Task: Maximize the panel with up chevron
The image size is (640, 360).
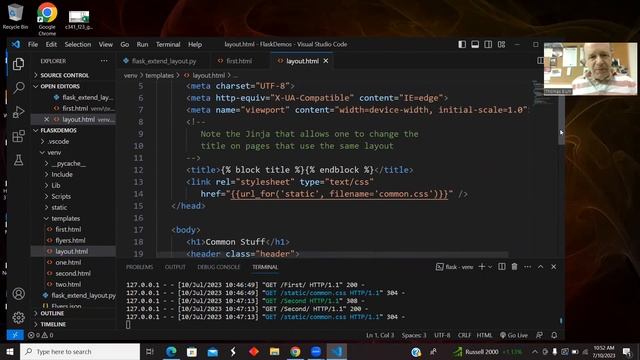Action: [x=540, y=267]
